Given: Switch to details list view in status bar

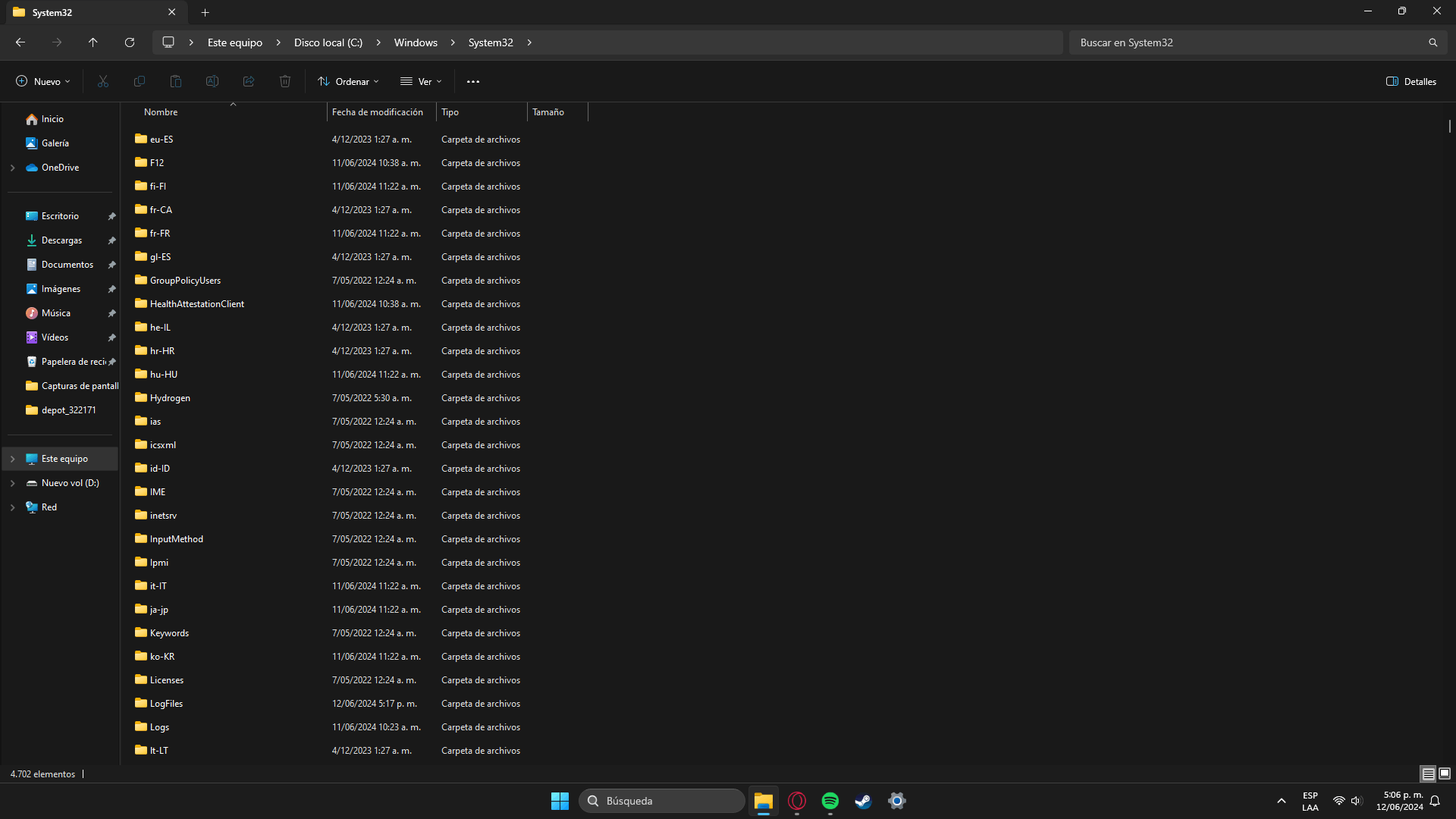Looking at the screenshot, I should pos(1428,773).
